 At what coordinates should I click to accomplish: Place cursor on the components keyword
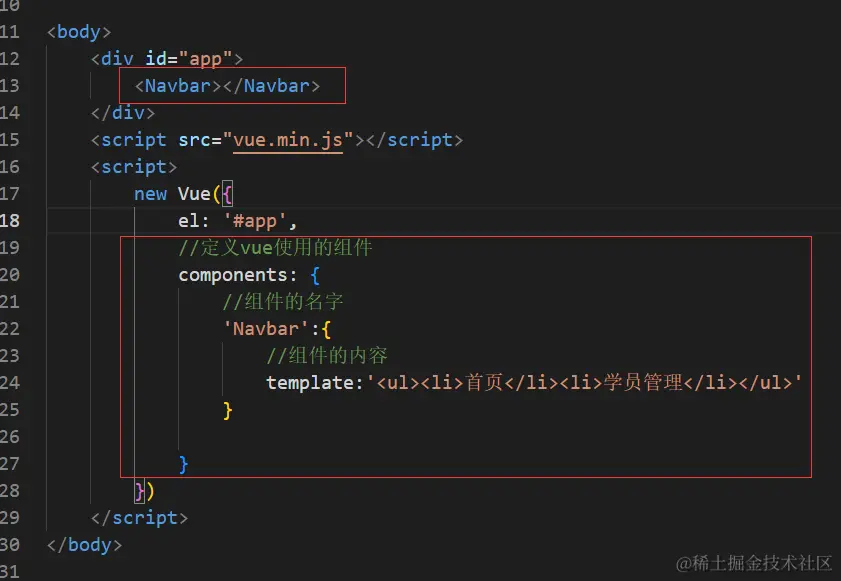coord(233,275)
